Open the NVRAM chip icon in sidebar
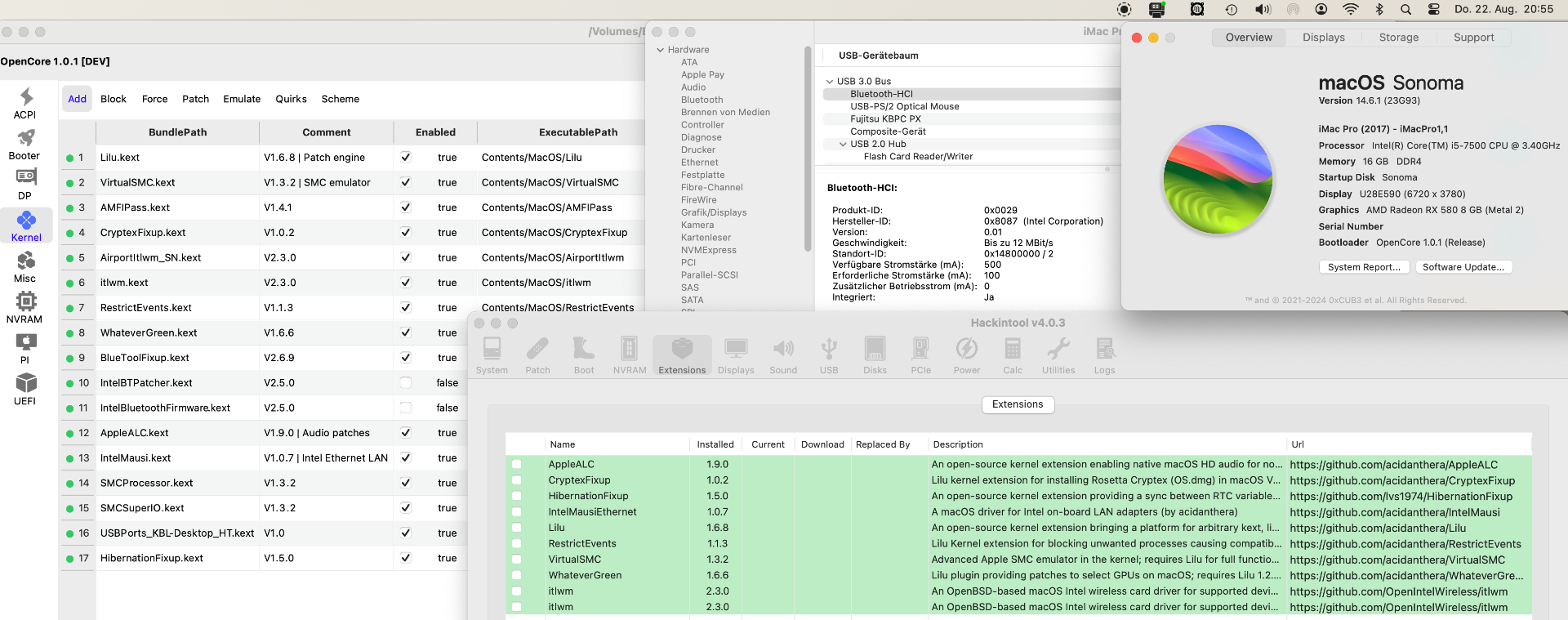Viewport: 1568px width, 620px height. (x=25, y=301)
